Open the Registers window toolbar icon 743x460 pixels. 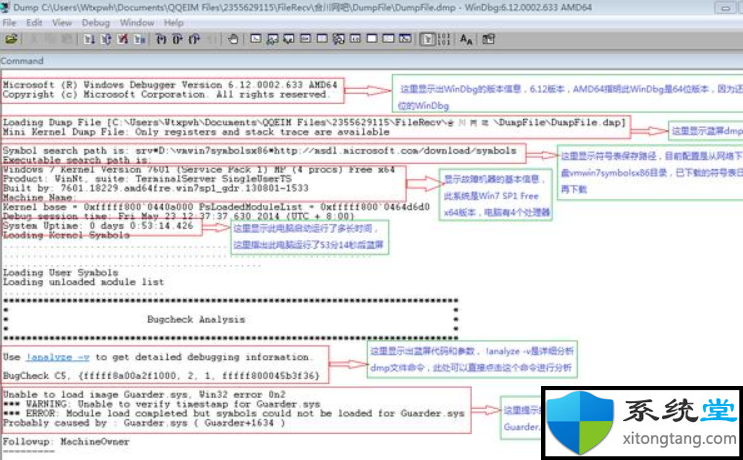click(x=306, y=39)
